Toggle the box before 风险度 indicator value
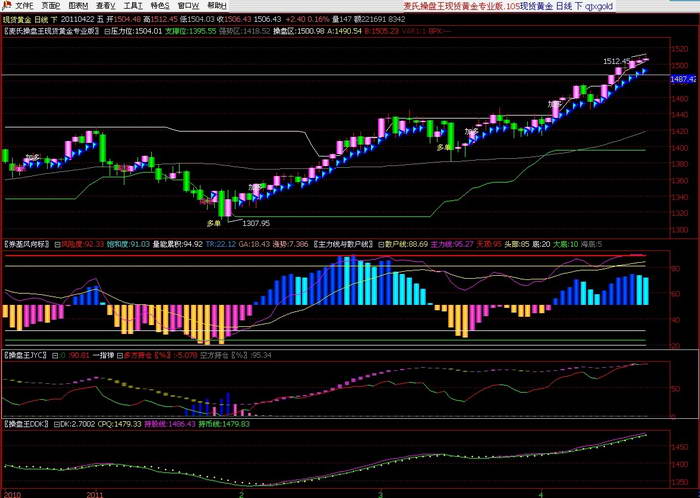 pyautogui.click(x=57, y=243)
